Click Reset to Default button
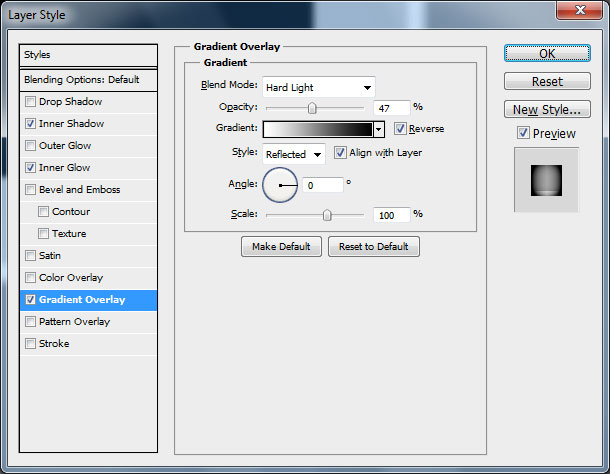The width and height of the screenshot is (610, 474). point(373,247)
